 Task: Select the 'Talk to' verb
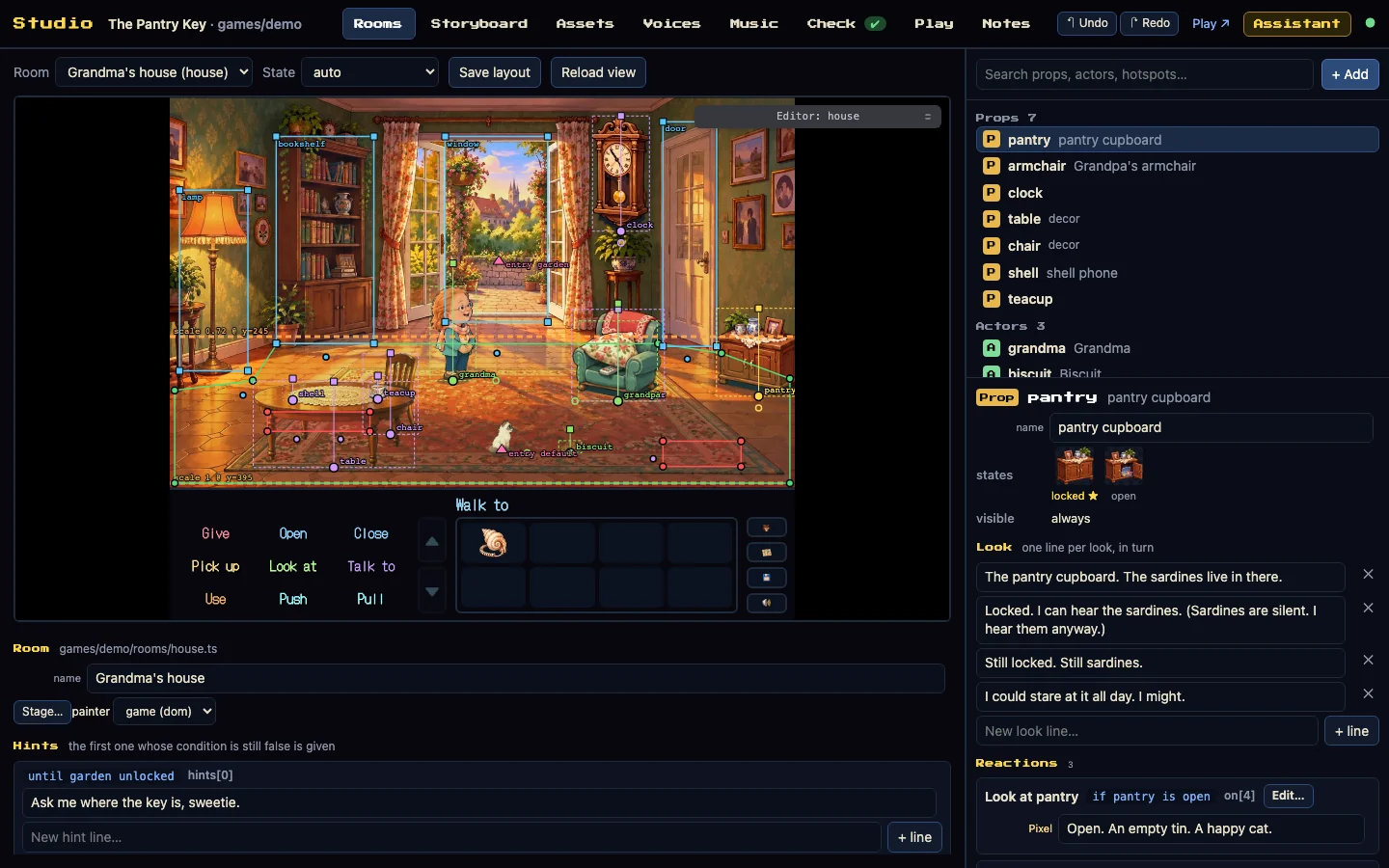click(x=371, y=566)
